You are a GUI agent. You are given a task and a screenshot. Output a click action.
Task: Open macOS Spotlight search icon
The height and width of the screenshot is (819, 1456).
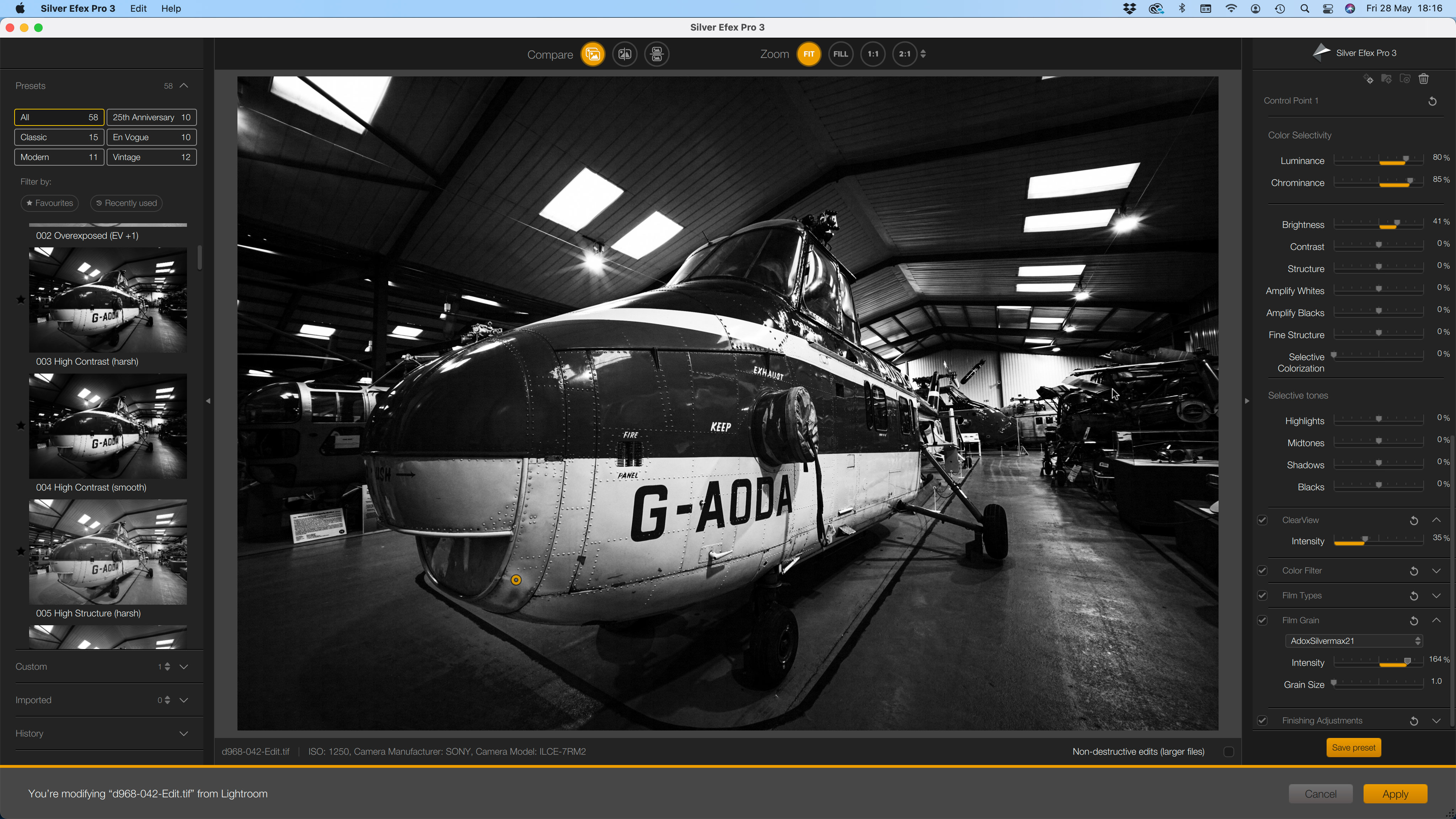(x=1305, y=9)
